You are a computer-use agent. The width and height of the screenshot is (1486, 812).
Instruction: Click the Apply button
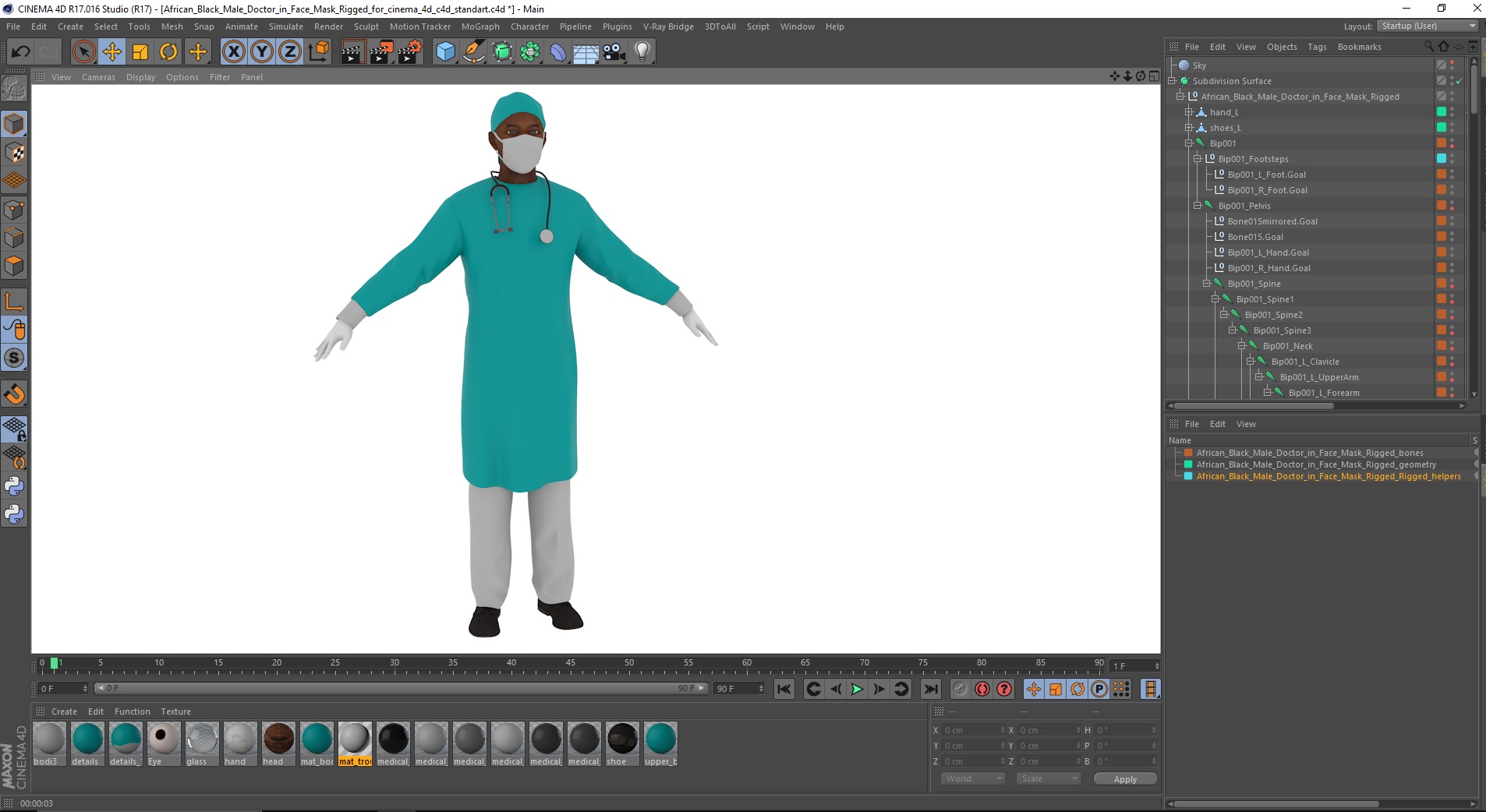1125,779
